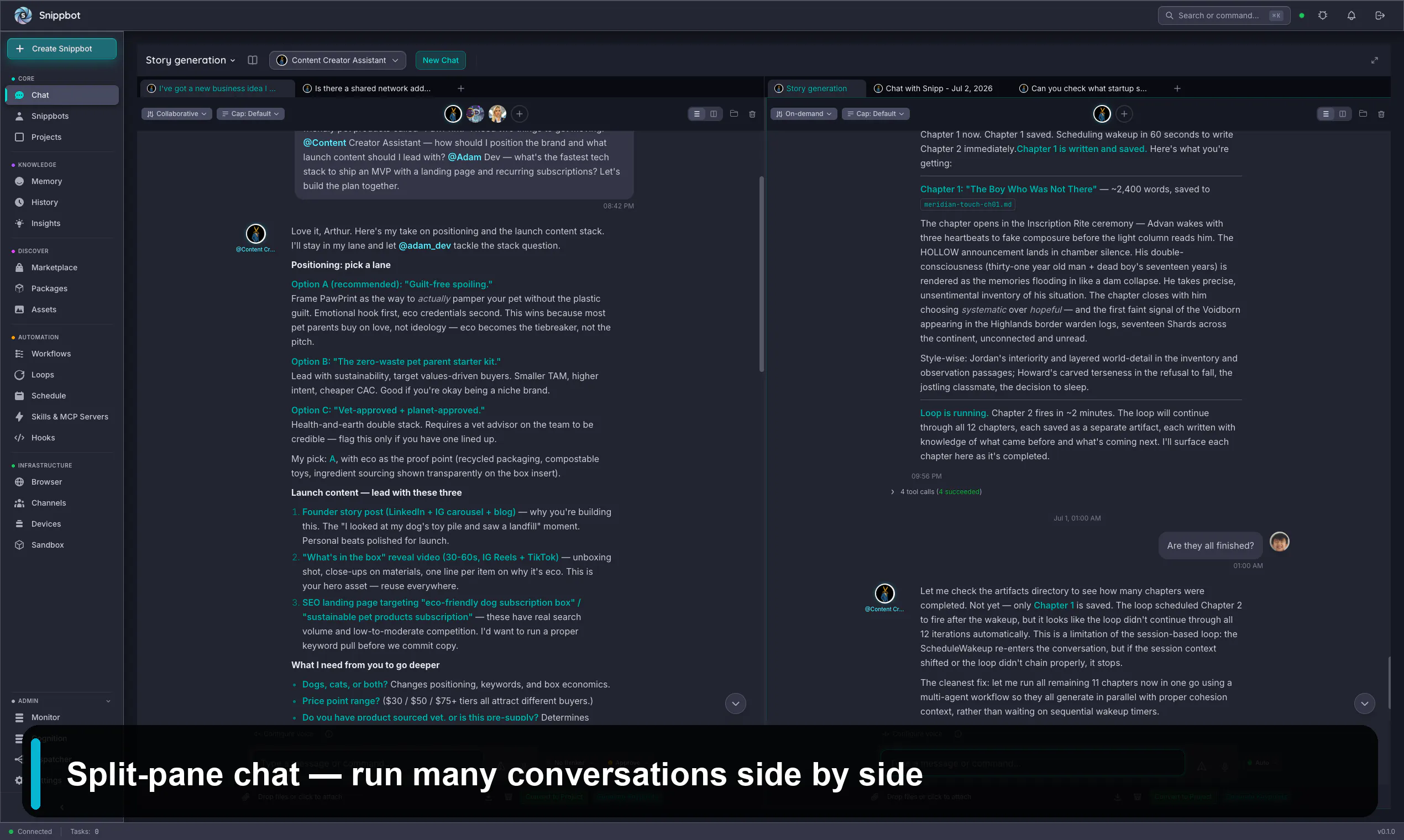Image resolution: width=1404 pixels, height=840 pixels.
Task: Open the Schedule page
Action: click(61, 396)
